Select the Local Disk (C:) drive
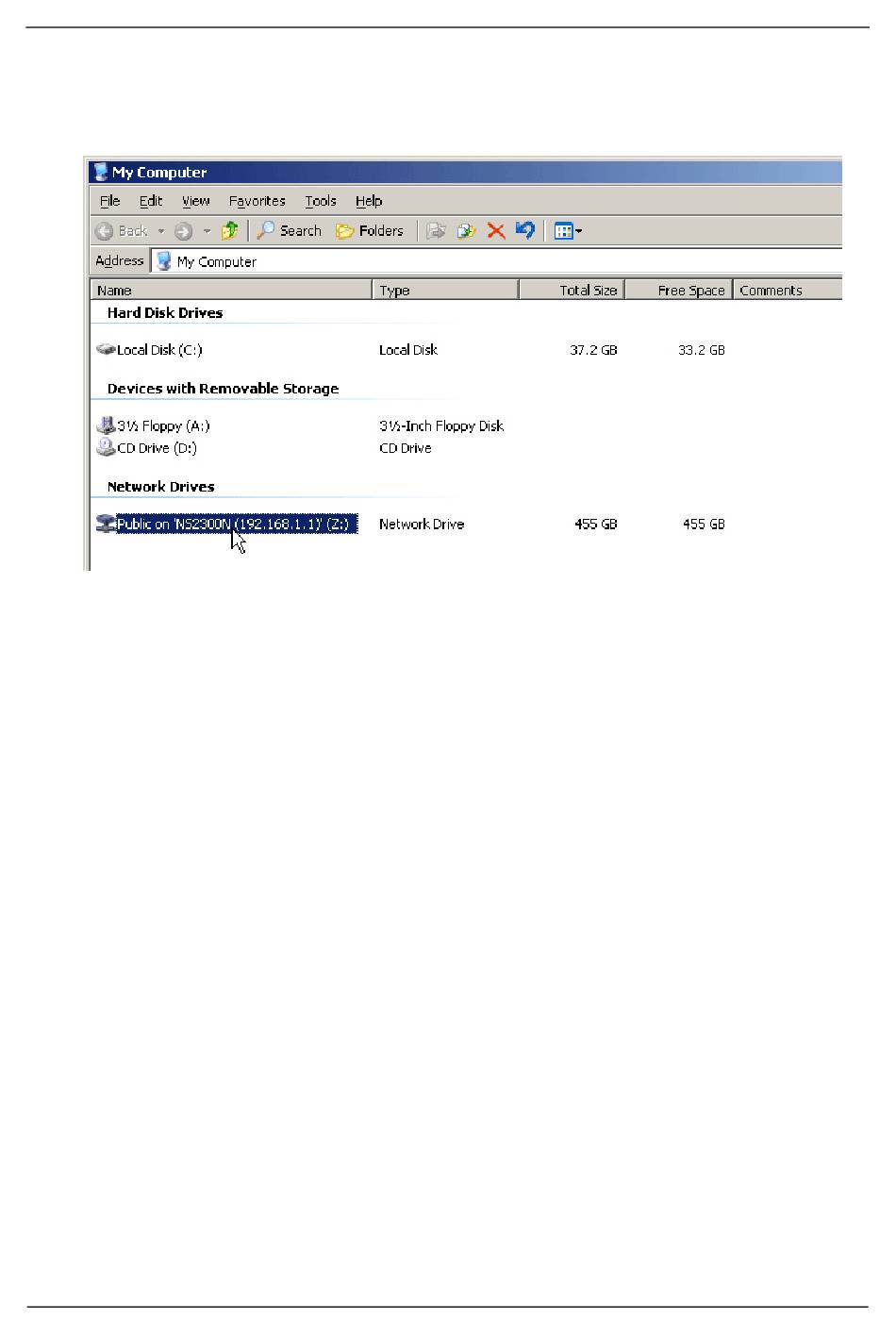The width and height of the screenshot is (896, 1334). pyautogui.click(x=150, y=350)
